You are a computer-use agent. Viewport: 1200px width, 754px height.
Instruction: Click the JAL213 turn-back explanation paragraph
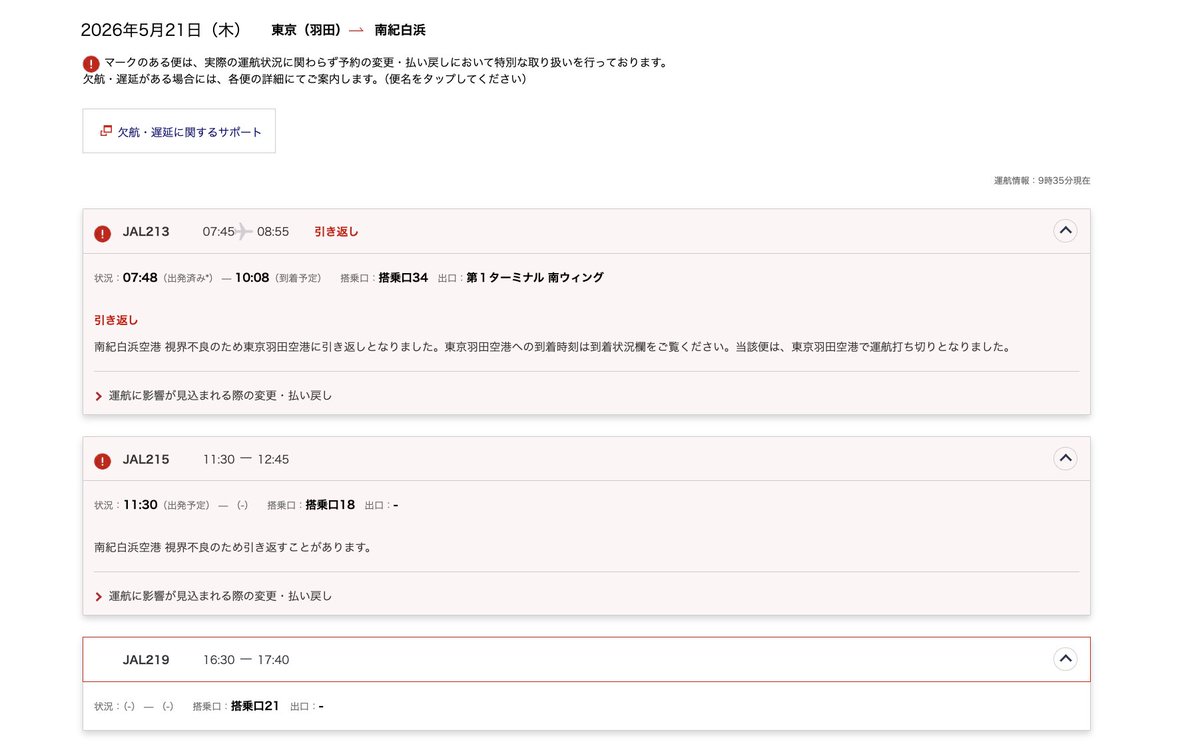click(x=552, y=348)
